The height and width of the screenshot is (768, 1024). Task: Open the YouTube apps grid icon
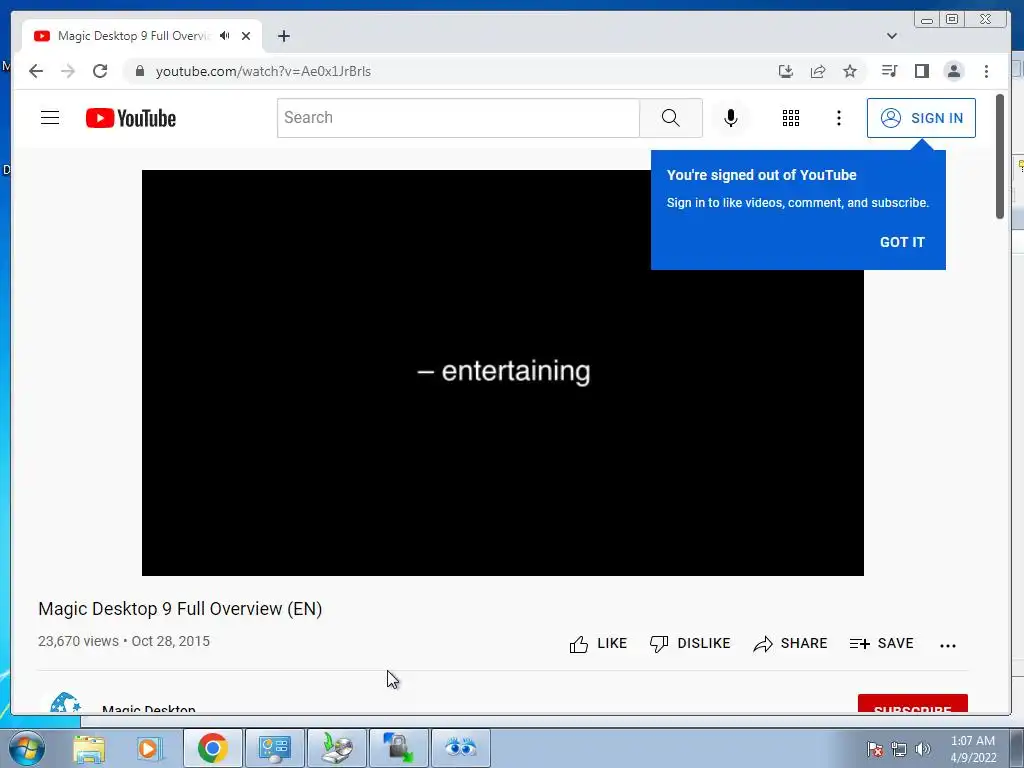click(791, 118)
